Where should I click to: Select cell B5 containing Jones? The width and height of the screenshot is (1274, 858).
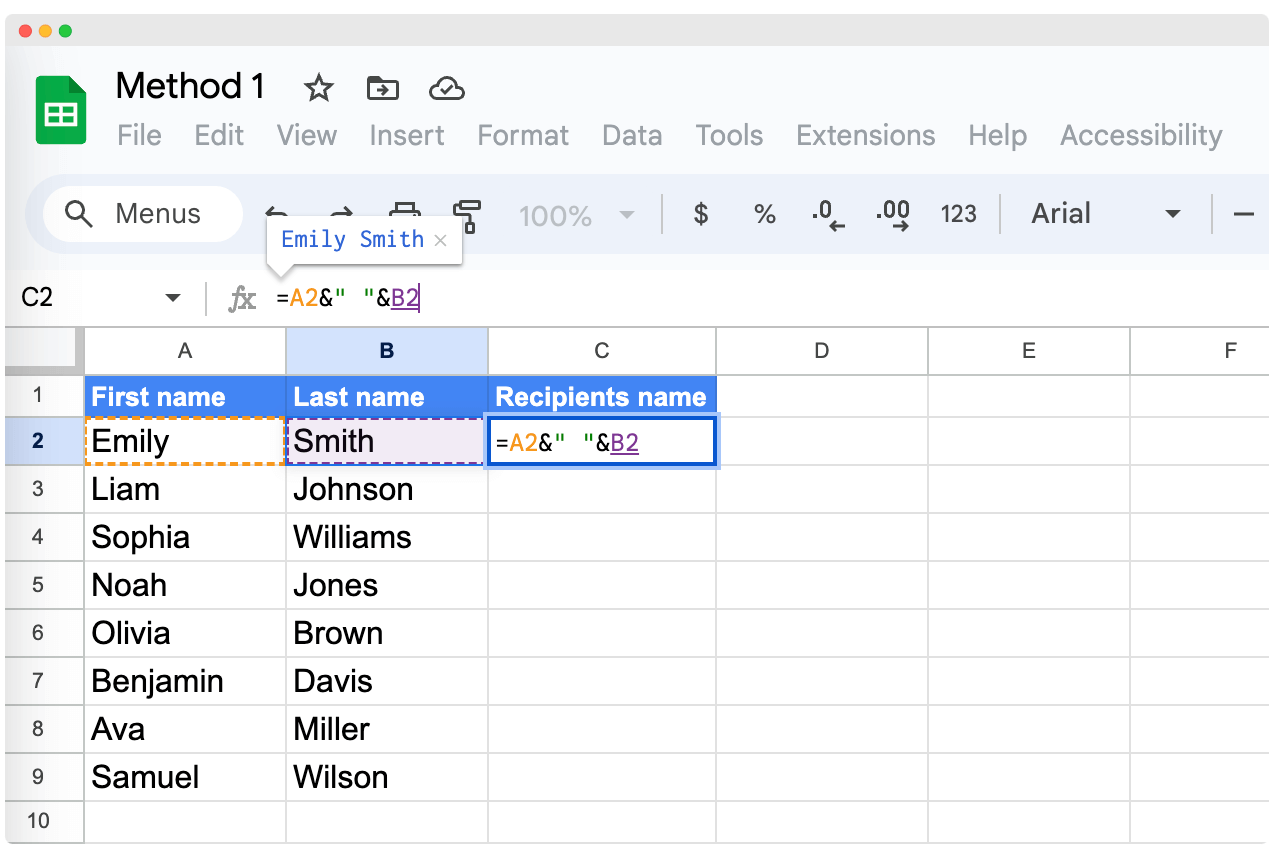(x=386, y=585)
